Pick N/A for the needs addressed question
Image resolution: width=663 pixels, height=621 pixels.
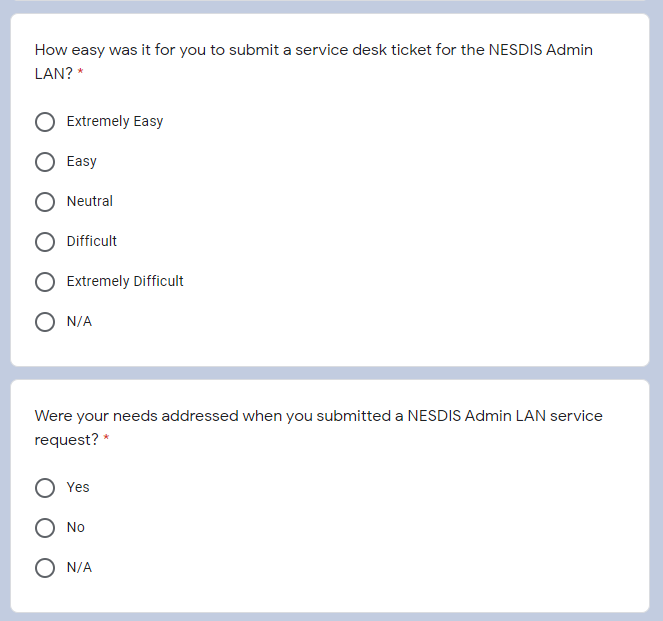tap(45, 568)
